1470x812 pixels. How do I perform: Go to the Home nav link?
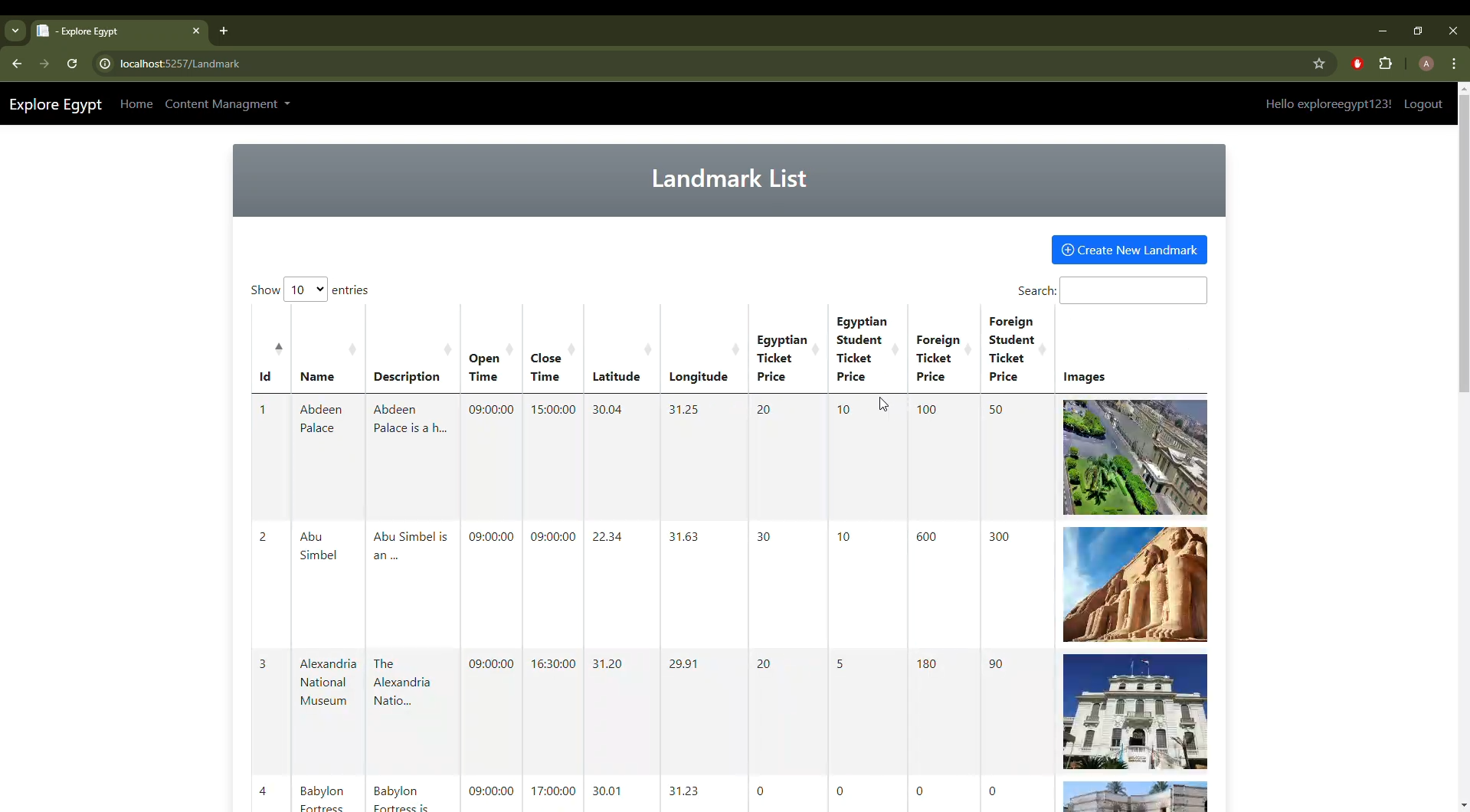(x=136, y=103)
